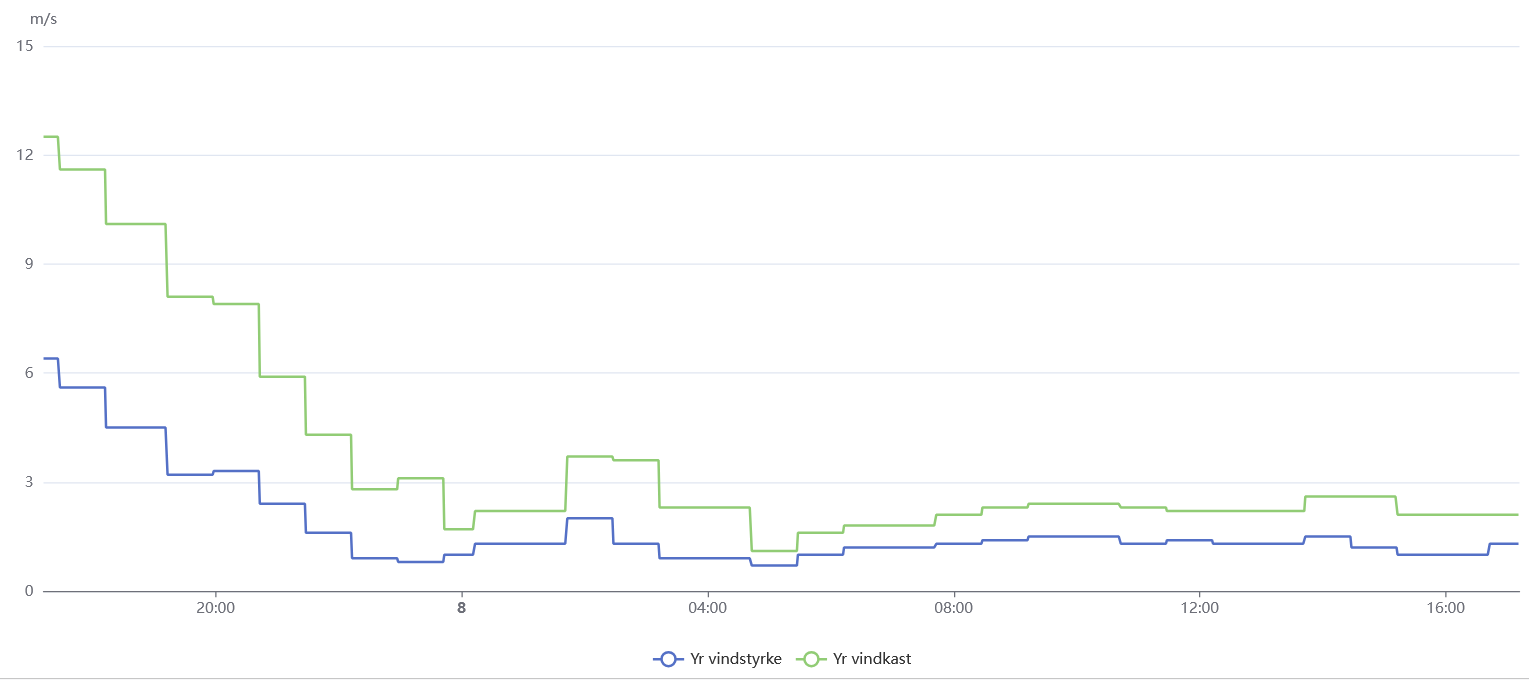Viewport: 1529px width, 680px height.
Task: Click the y-axis tick label 6
Action: 29,373
